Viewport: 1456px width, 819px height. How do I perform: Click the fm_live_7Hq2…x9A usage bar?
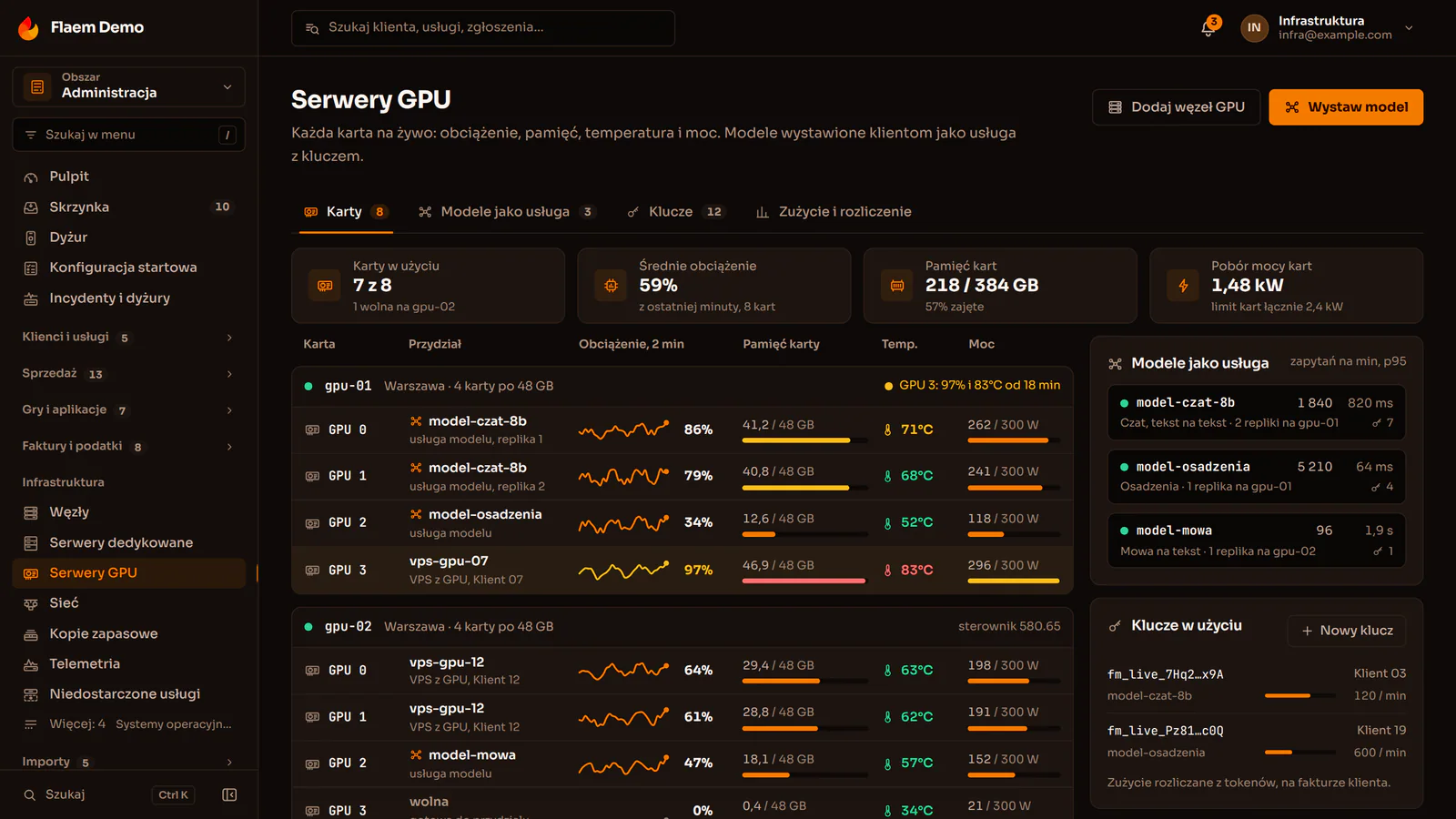click(x=1299, y=696)
